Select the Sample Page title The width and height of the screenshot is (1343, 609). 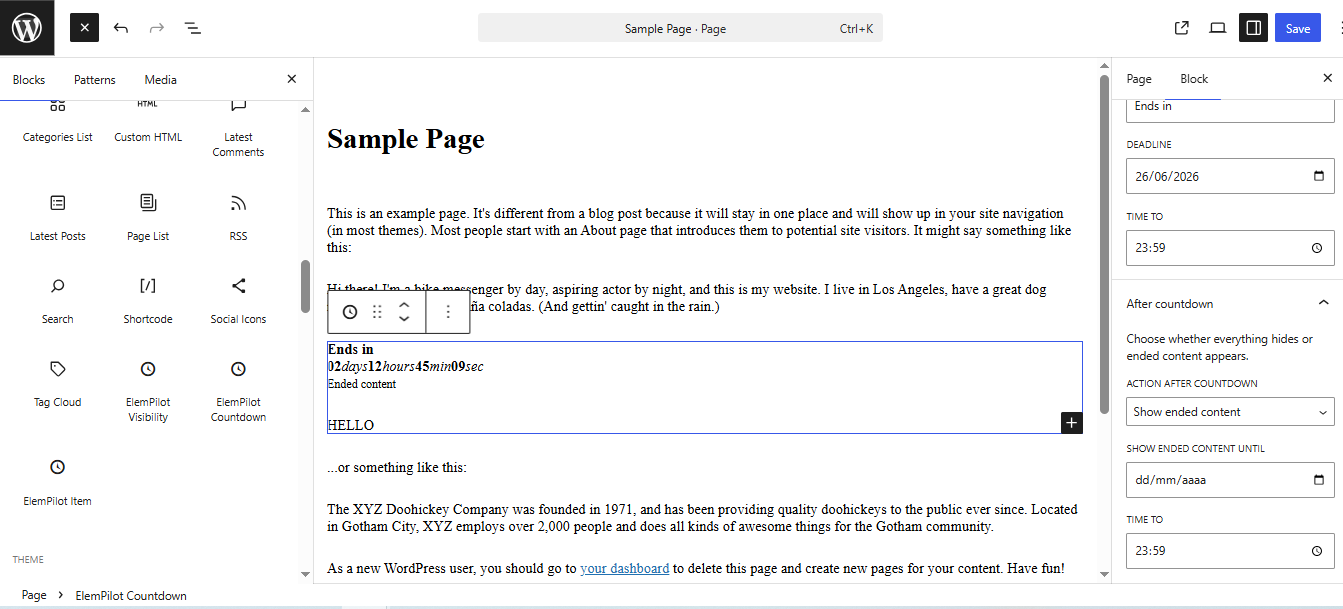click(x=406, y=139)
